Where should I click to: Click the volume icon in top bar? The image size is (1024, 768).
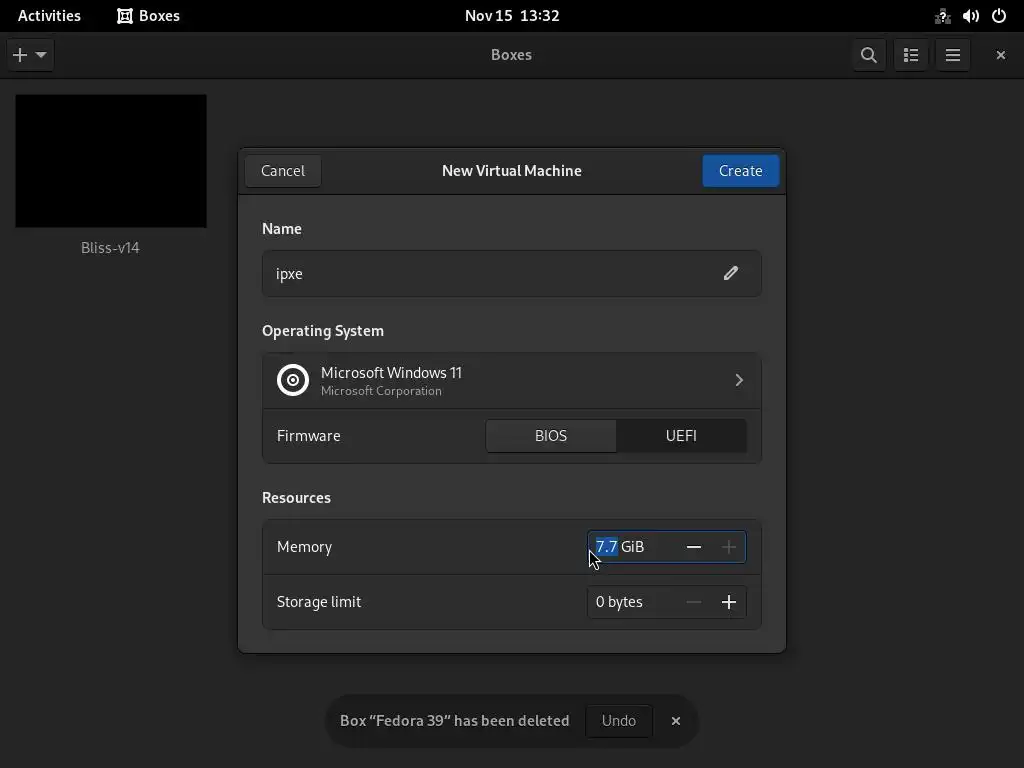click(x=971, y=16)
